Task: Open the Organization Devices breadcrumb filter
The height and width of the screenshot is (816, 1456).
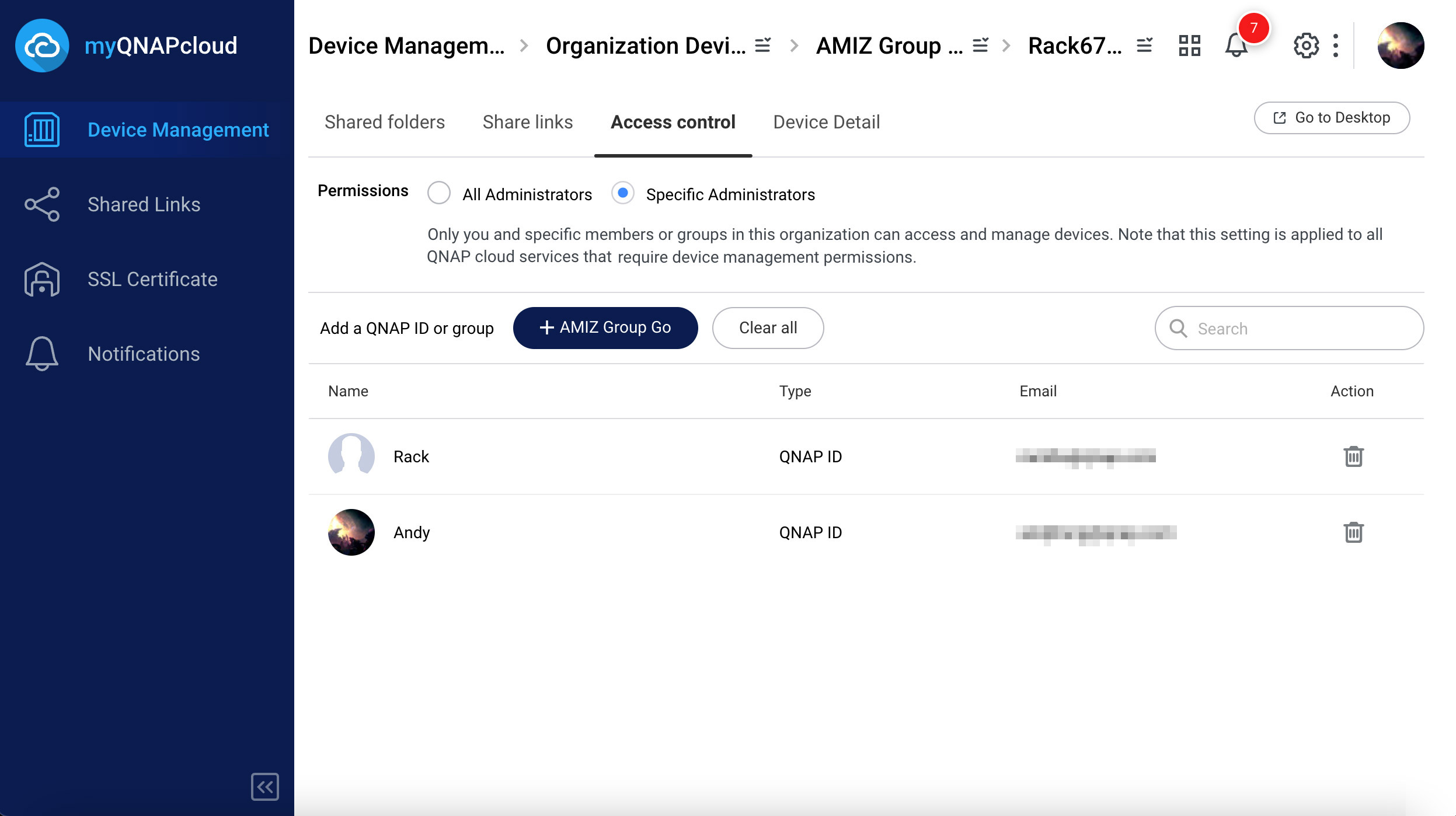Action: point(763,45)
